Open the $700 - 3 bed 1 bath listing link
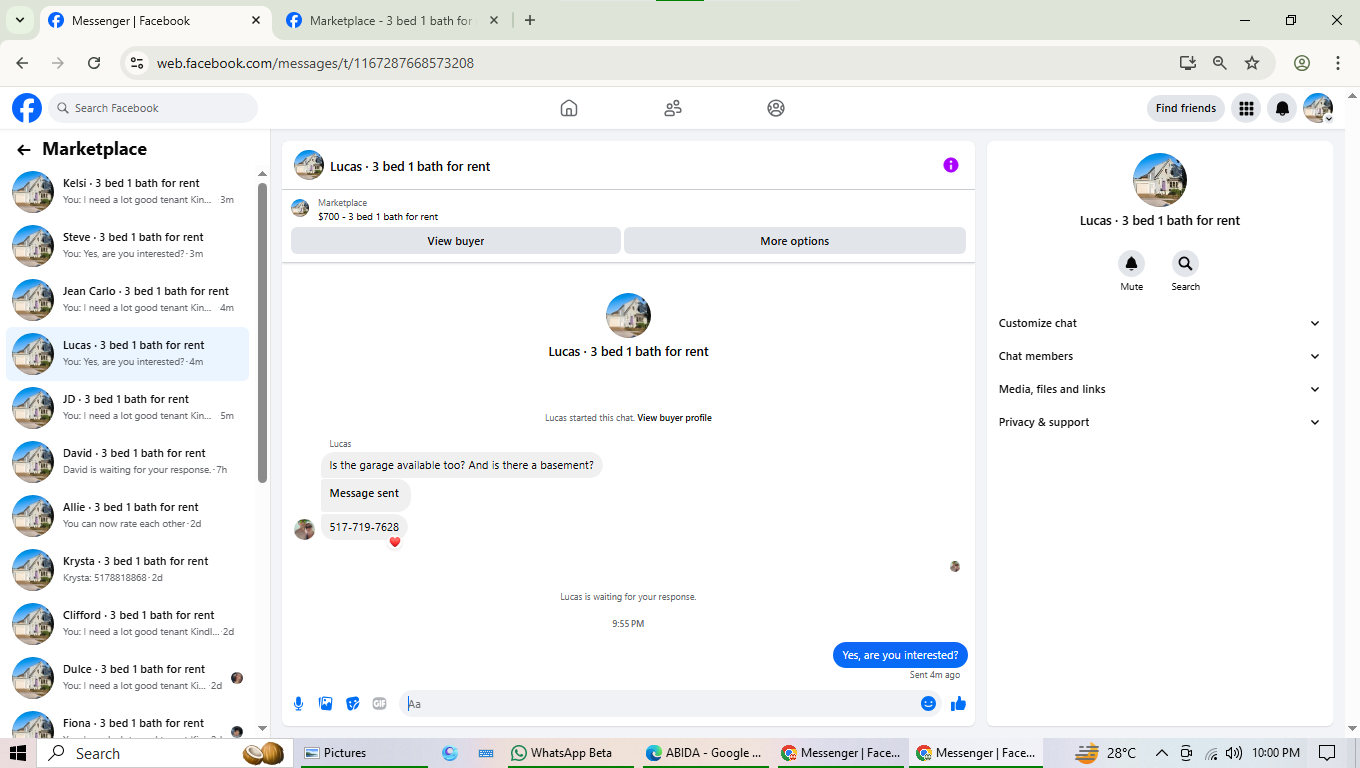 [378, 217]
